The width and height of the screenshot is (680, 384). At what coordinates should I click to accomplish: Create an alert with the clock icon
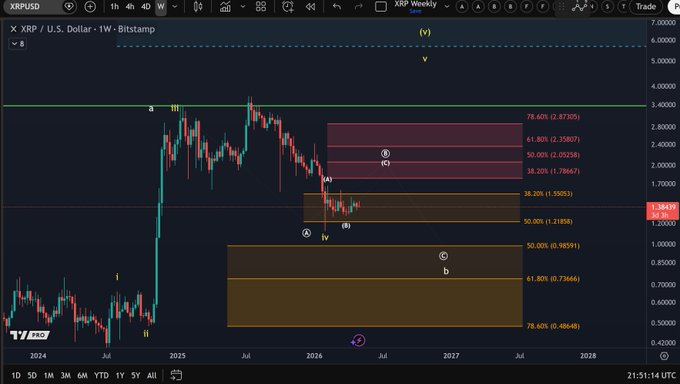tap(288, 7)
